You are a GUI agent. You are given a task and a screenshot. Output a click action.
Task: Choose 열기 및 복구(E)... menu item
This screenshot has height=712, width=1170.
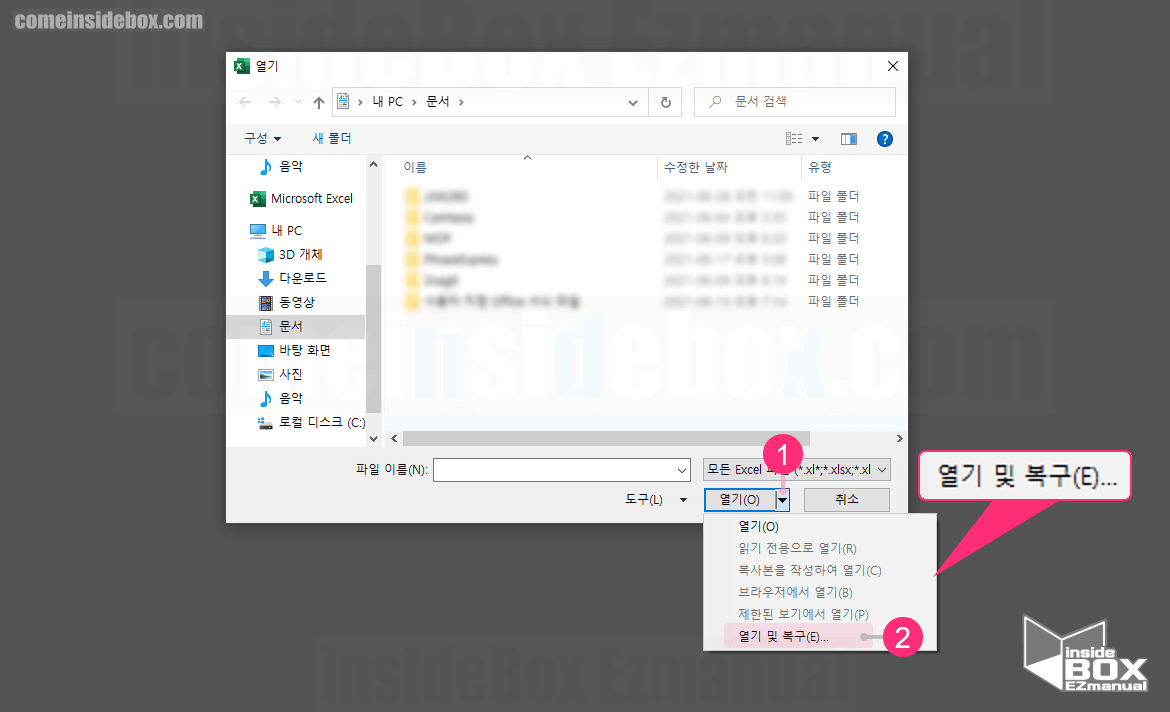pyautogui.click(x=783, y=636)
